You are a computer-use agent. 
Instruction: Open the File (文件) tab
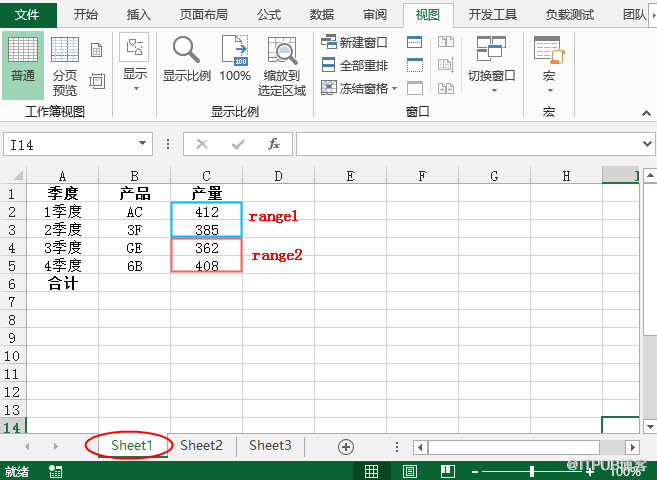(28, 14)
